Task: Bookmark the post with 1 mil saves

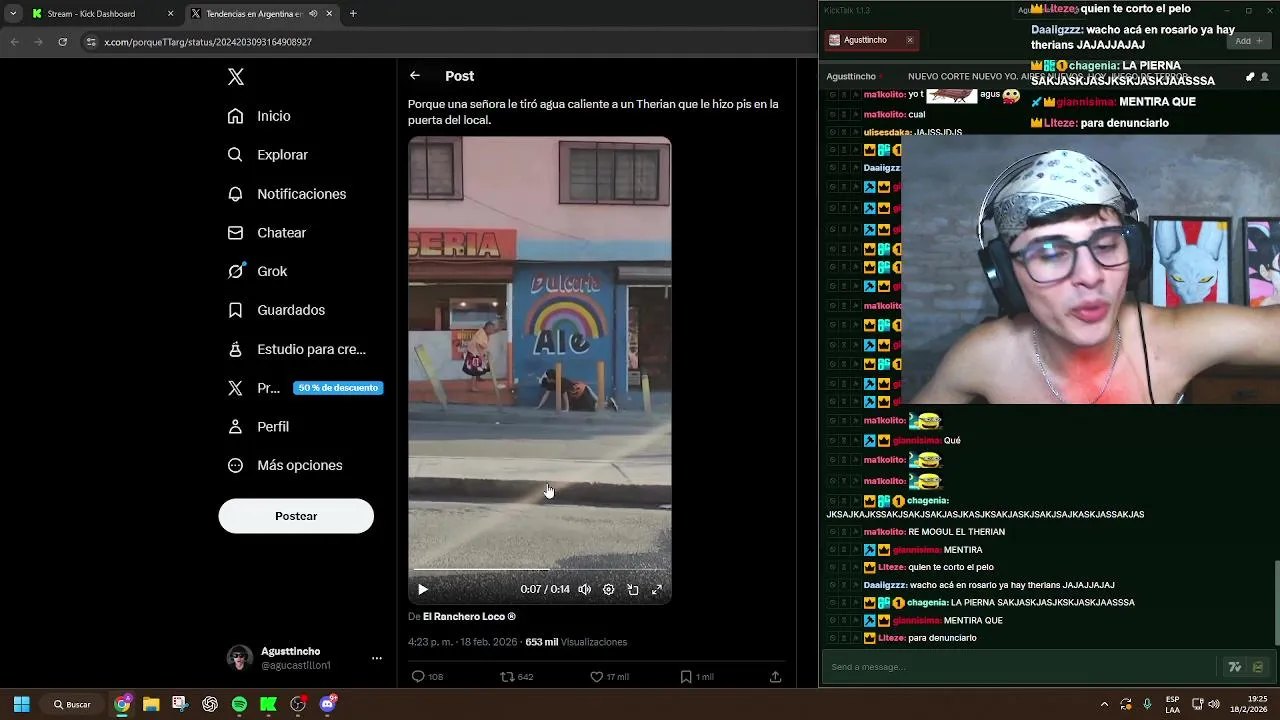Action: 697,677
